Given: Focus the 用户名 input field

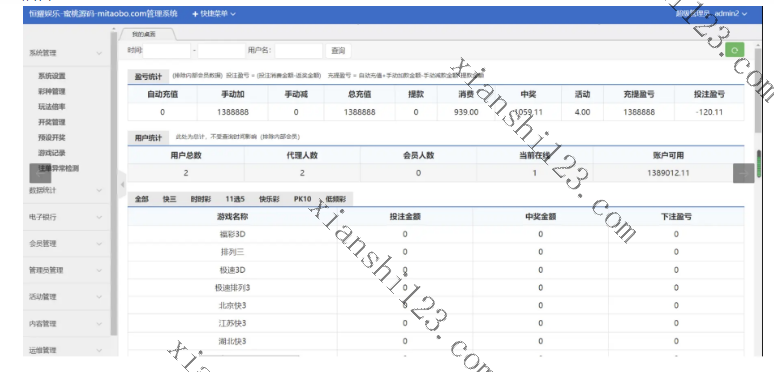Looking at the screenshot, I should tap(299, 50).
